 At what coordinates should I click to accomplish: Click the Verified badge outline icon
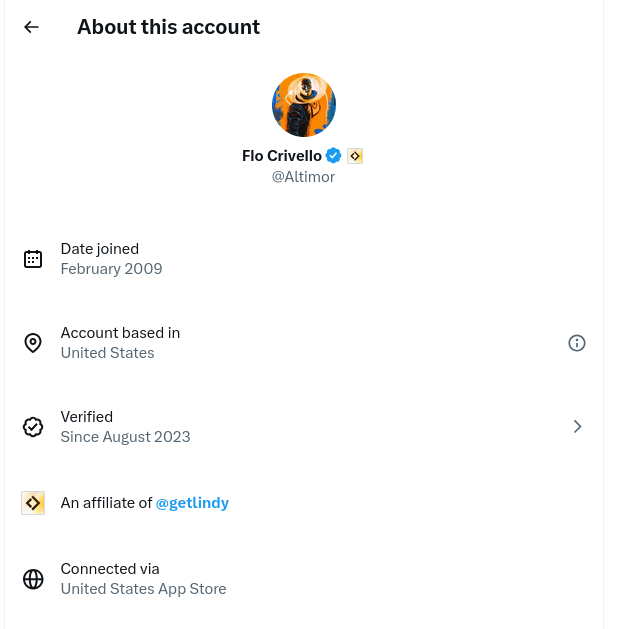(33, 427)
